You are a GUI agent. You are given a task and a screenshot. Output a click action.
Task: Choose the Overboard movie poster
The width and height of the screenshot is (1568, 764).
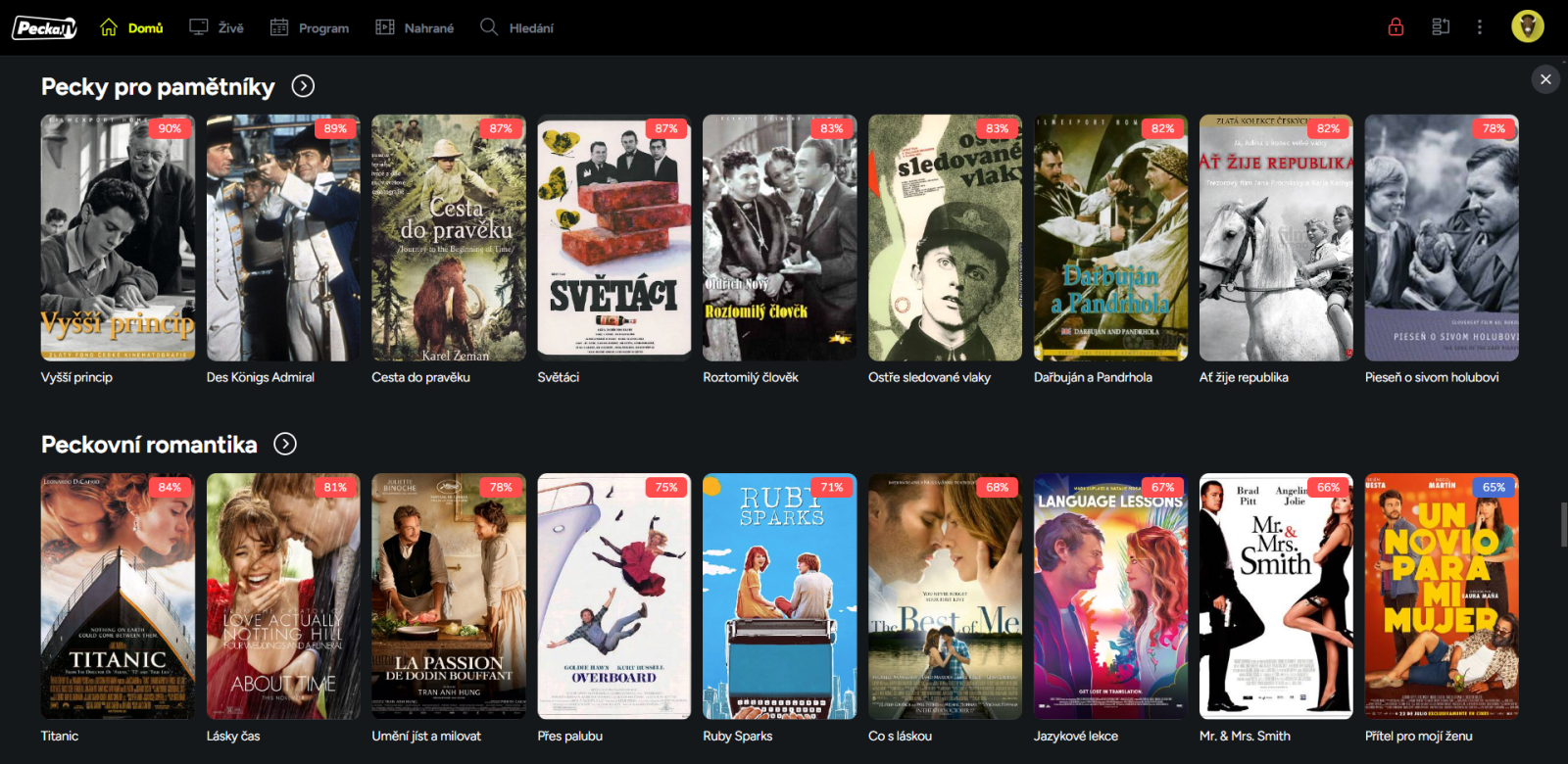tap(614, 597)
